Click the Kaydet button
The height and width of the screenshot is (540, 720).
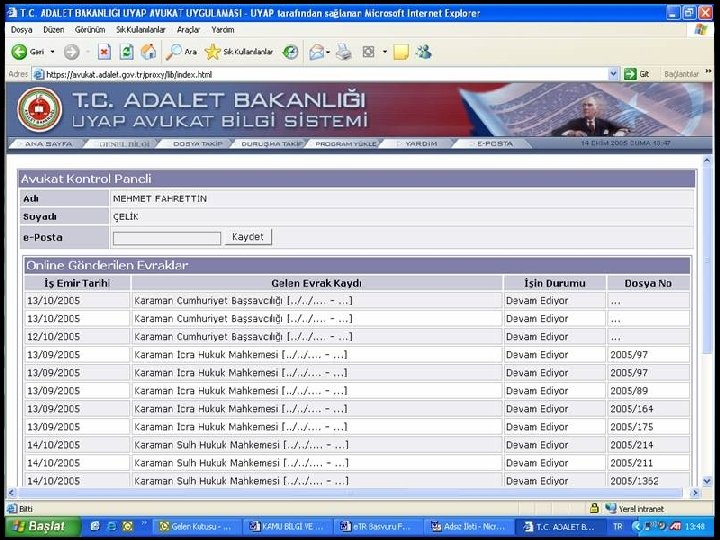click(x=248, y=237)
